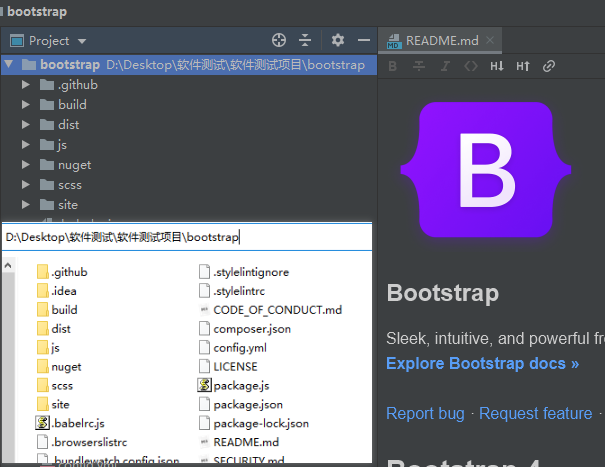Screen dimensions: 605x467
Task: Select the js folder in file explorer list
Action: point(49,348)
